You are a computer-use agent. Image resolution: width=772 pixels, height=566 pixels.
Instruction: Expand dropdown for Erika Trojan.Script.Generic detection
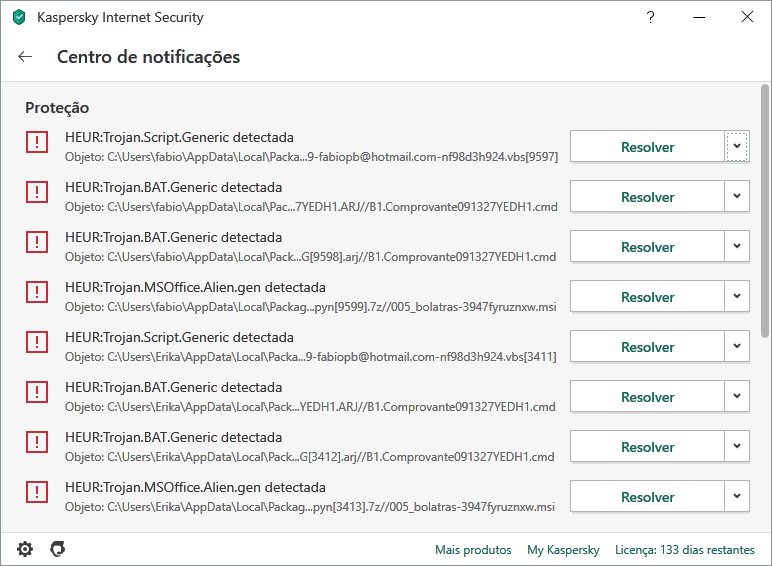(x=737, y=347)
